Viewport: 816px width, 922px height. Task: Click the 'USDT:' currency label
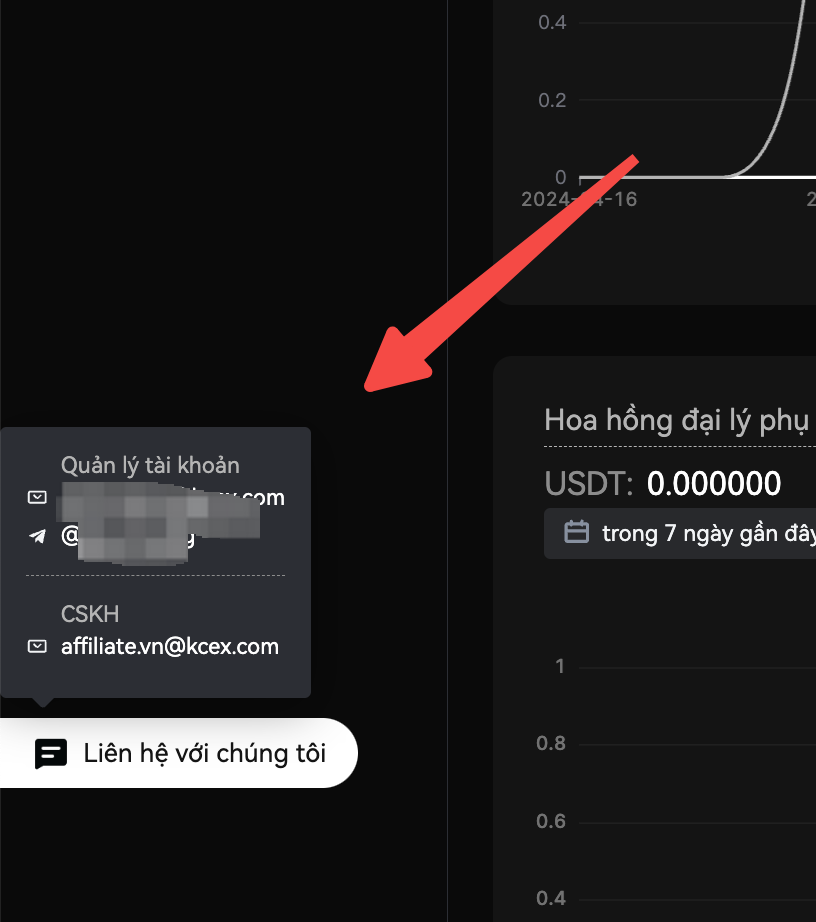(588, 484)
